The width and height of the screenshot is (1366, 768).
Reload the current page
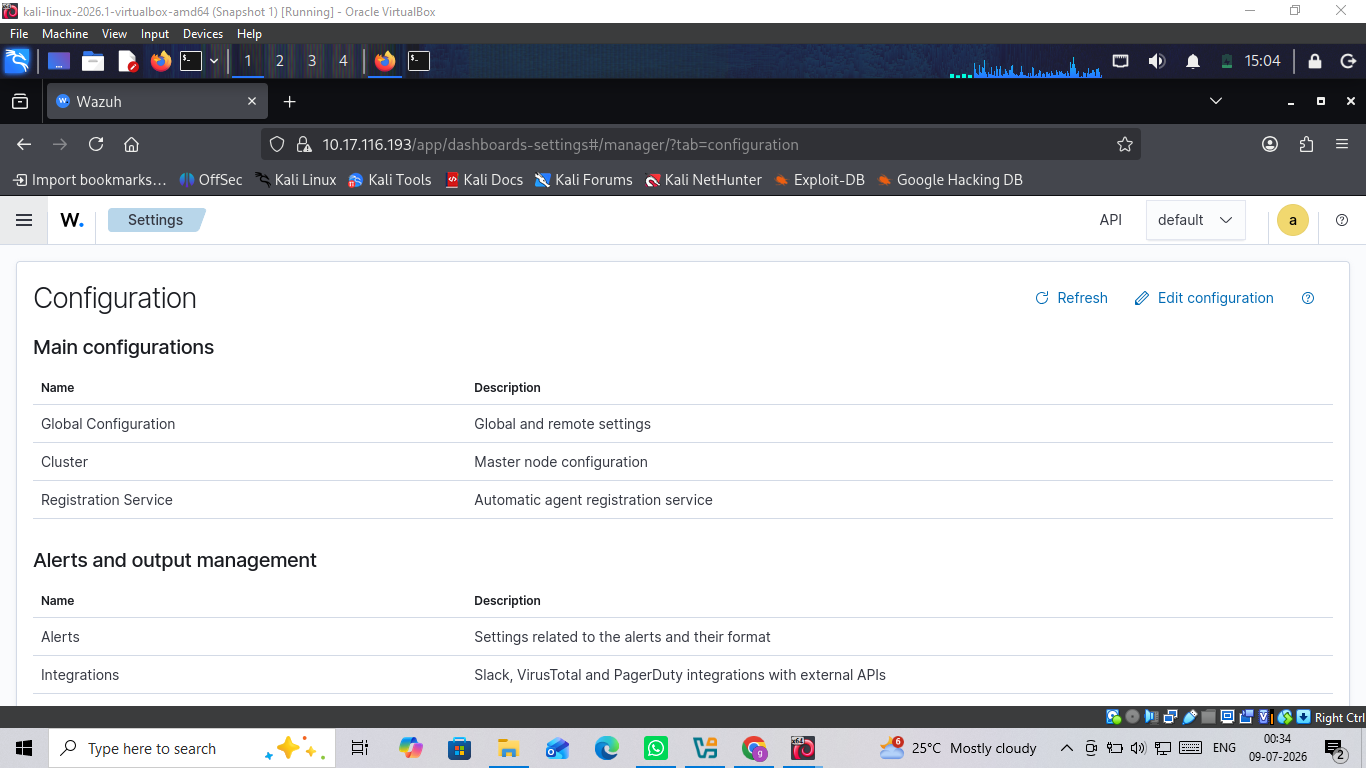coord(96,144)
